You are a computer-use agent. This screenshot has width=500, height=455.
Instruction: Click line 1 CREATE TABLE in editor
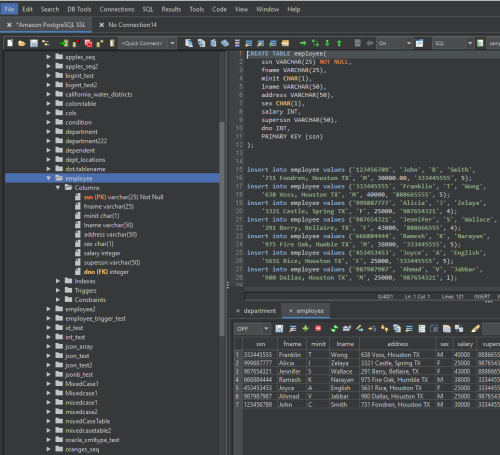tap(287, 54)
